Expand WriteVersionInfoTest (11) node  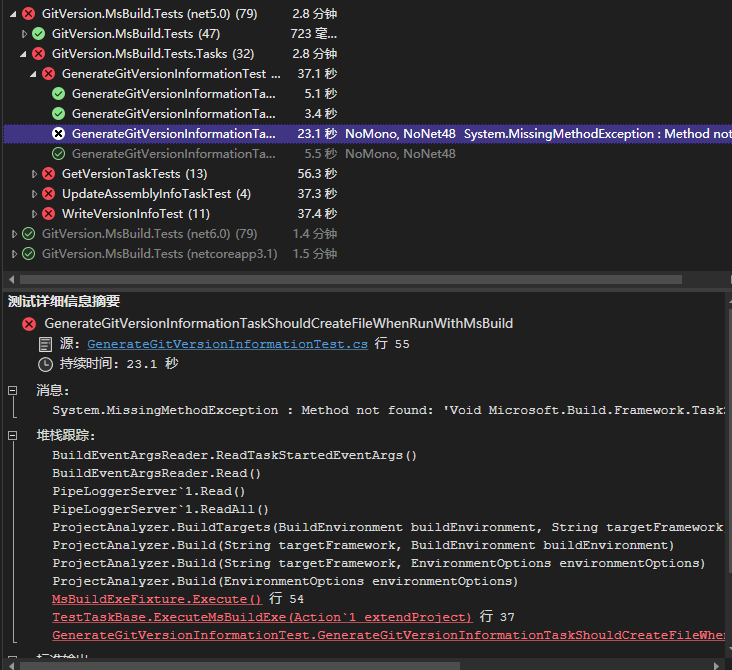click(x=34, y=214)
